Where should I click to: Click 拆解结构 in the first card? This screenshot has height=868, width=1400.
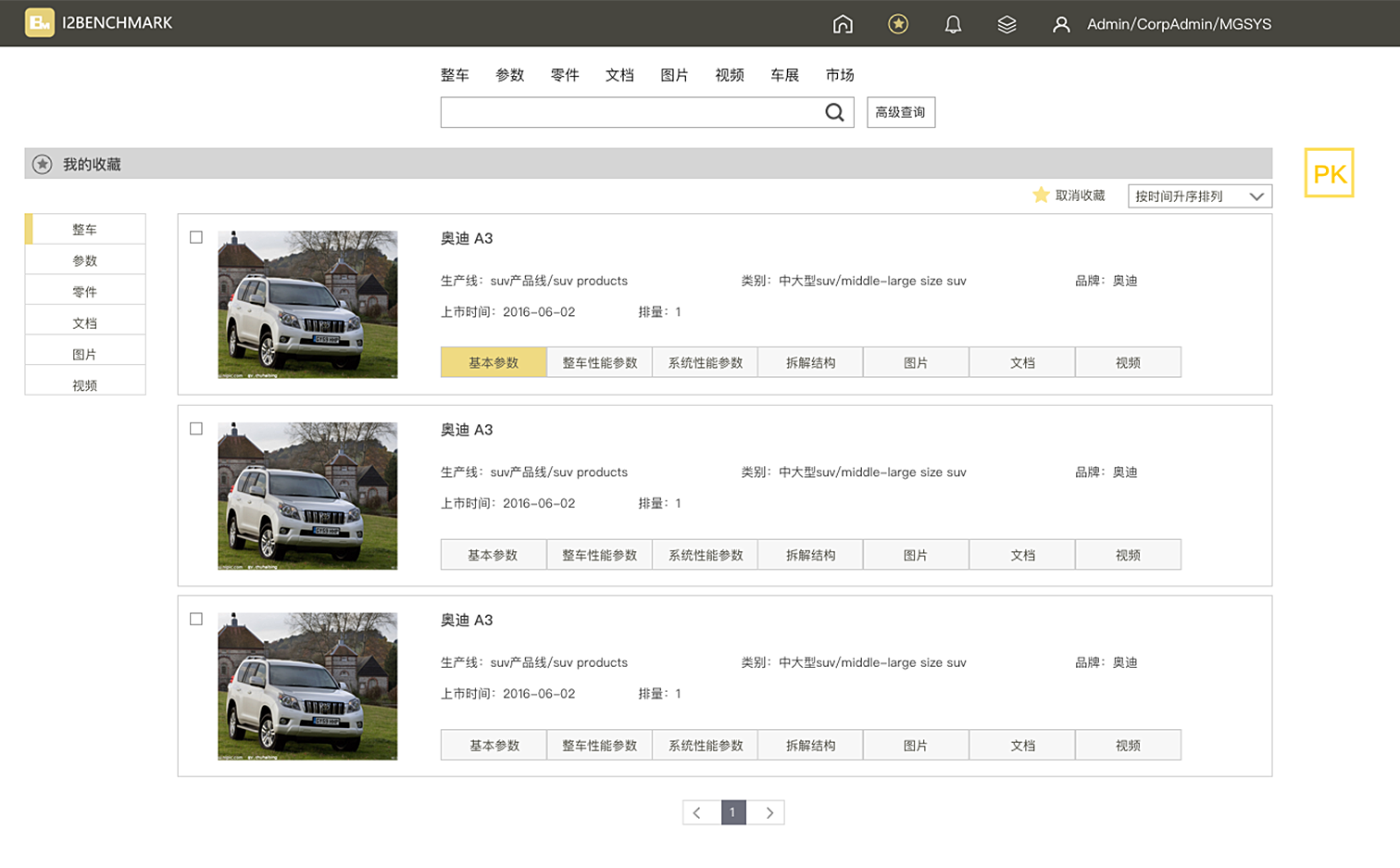coord(810,362)
